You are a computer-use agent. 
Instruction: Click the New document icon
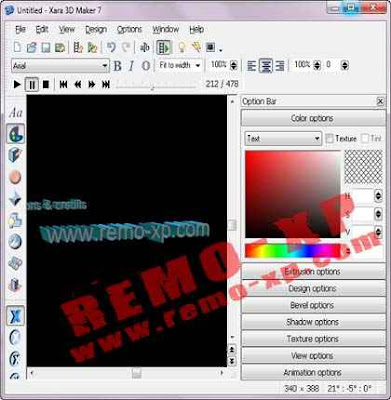[x=17, y=48]
